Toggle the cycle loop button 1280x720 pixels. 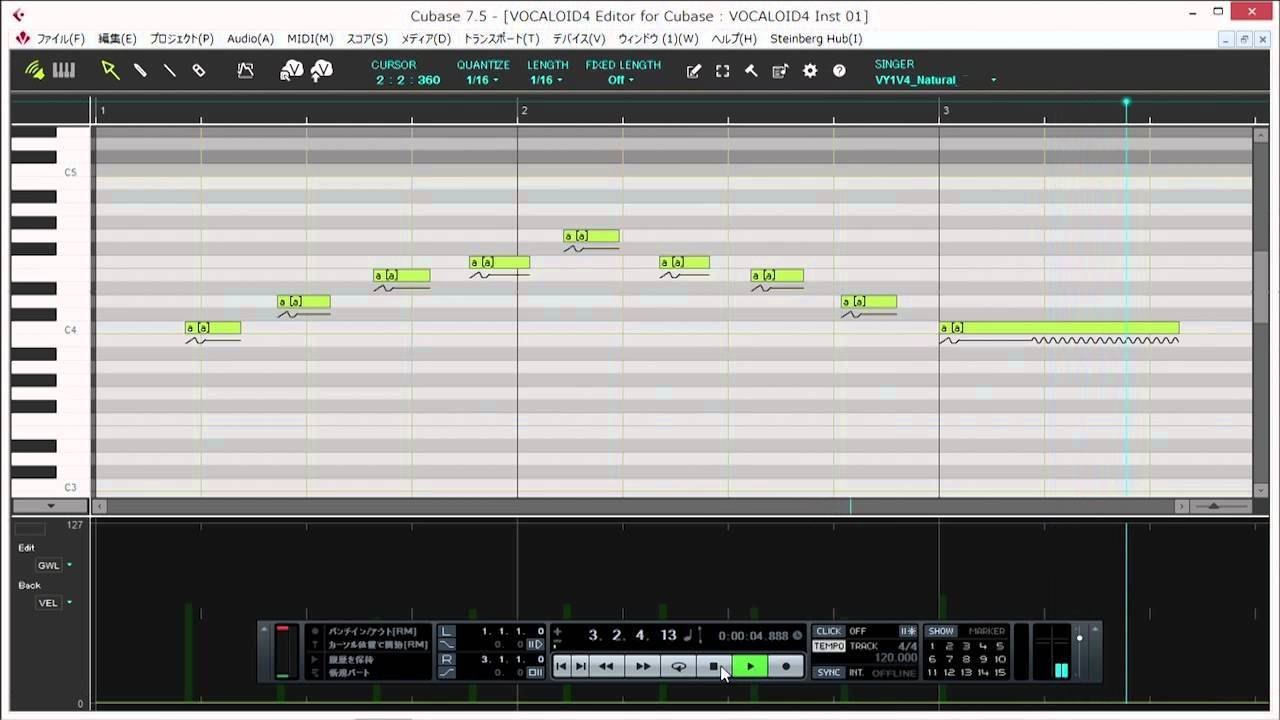click(679, 666)
